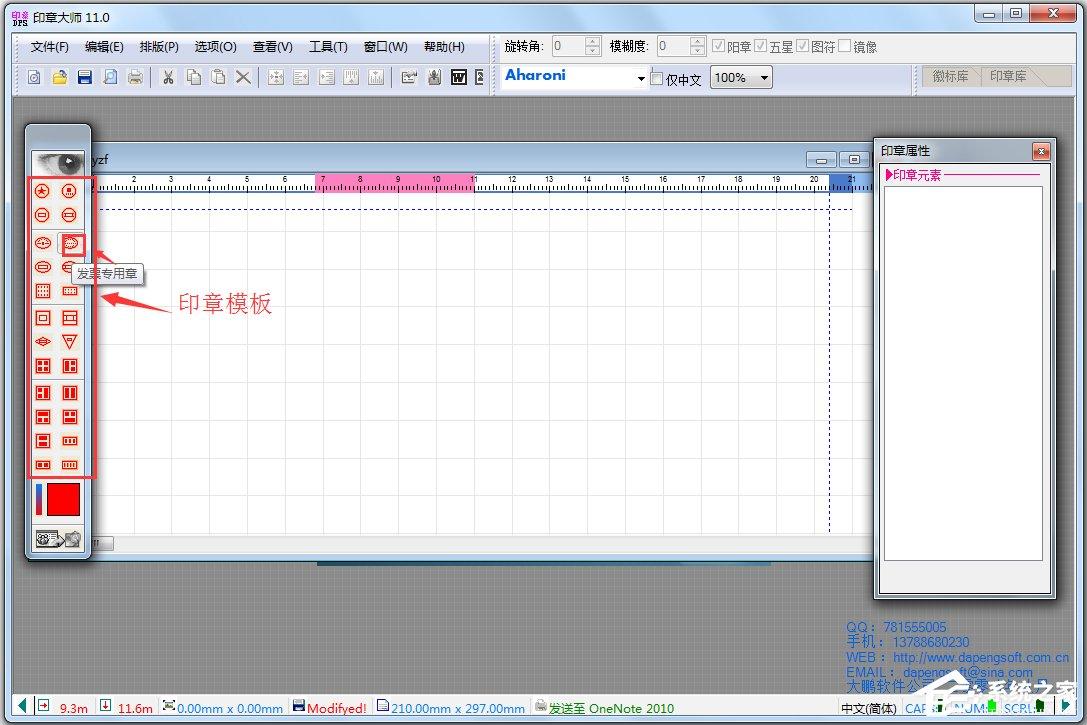This screenshot has width=1087, height=725.
Task: Click the red color swatch in the palette
Action: pyautogui.click(x=63, y=499)
